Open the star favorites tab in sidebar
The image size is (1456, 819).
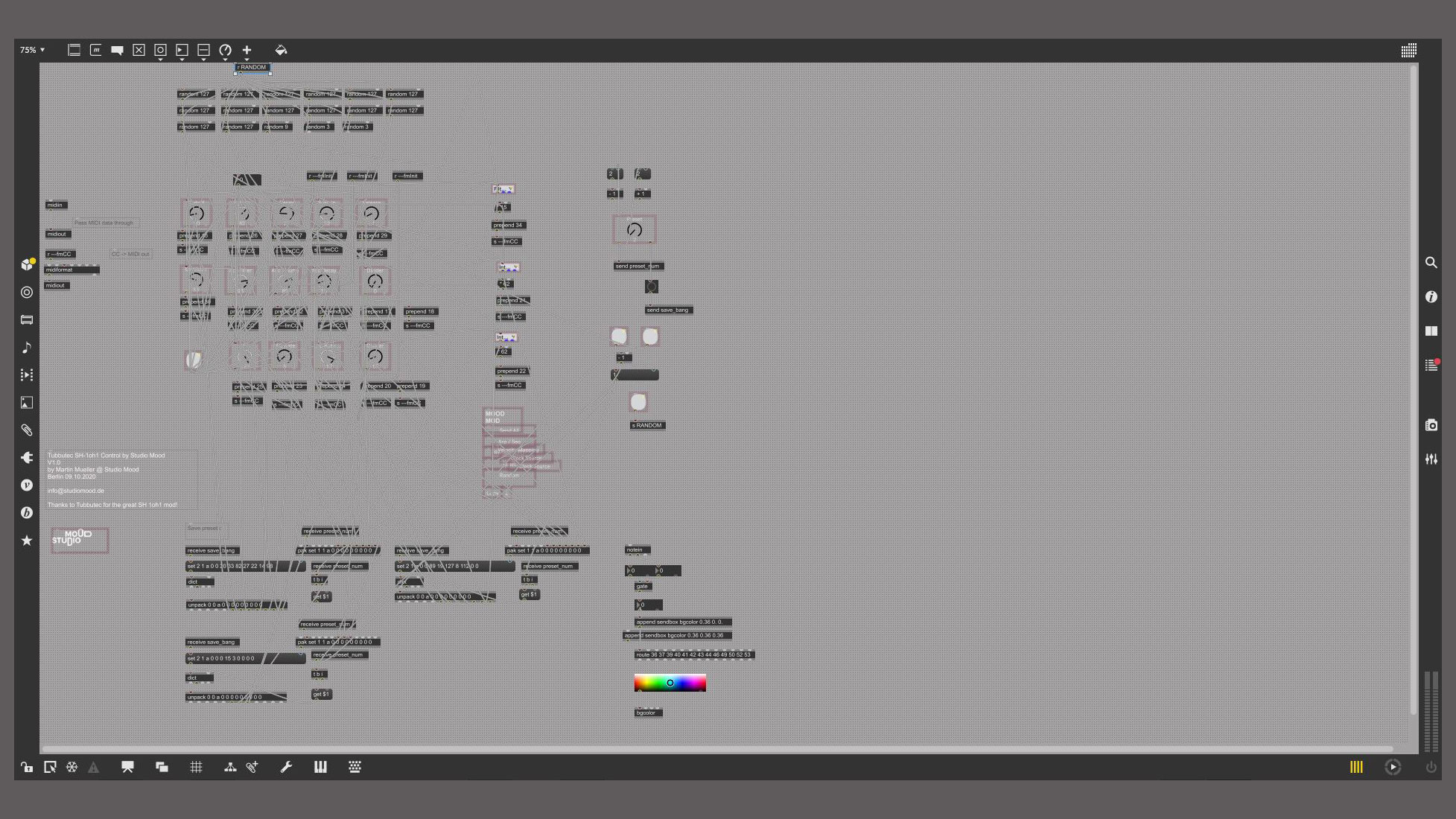pos(27,541)
